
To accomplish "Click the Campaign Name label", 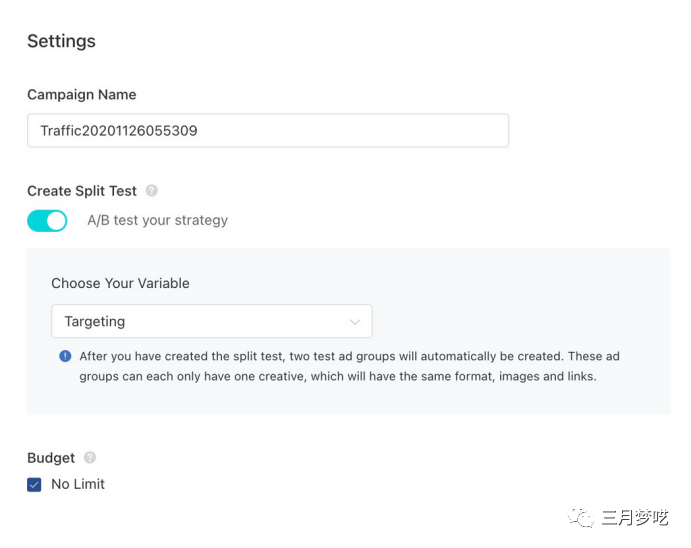I will pos(81,95).
